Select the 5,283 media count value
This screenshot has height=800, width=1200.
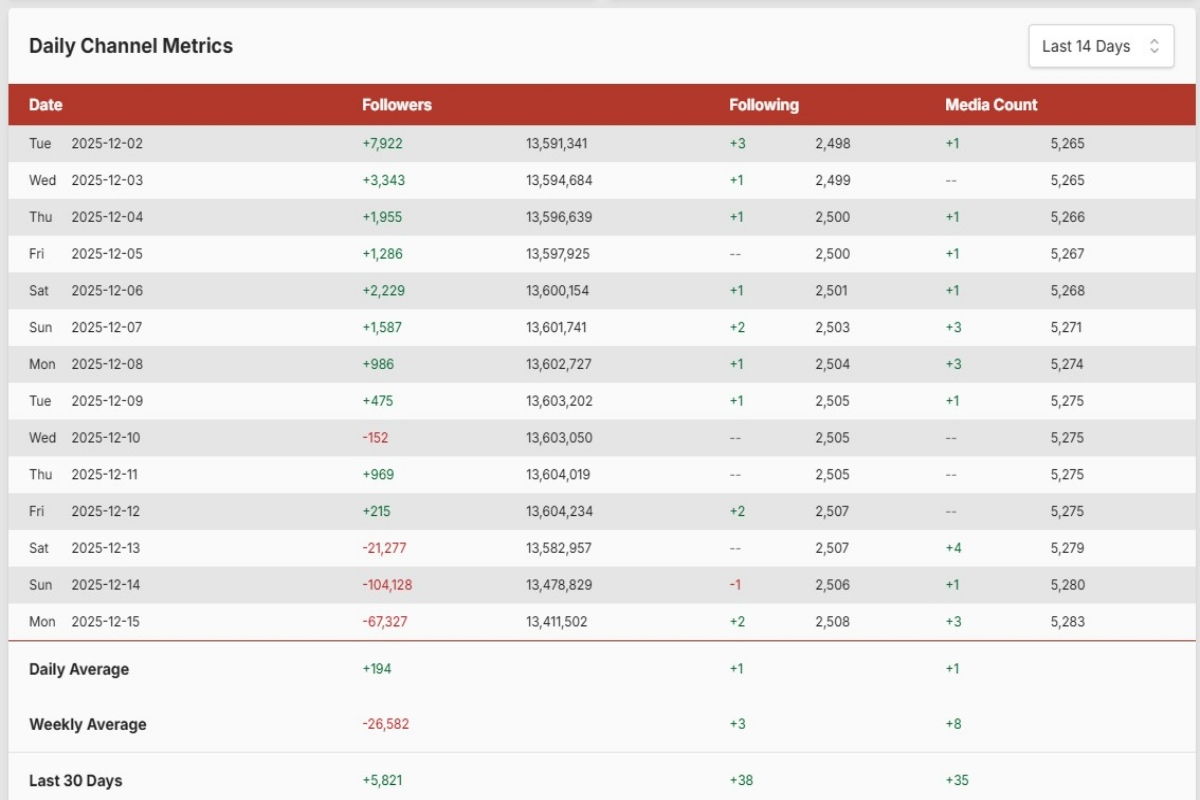pos(1067,622)
